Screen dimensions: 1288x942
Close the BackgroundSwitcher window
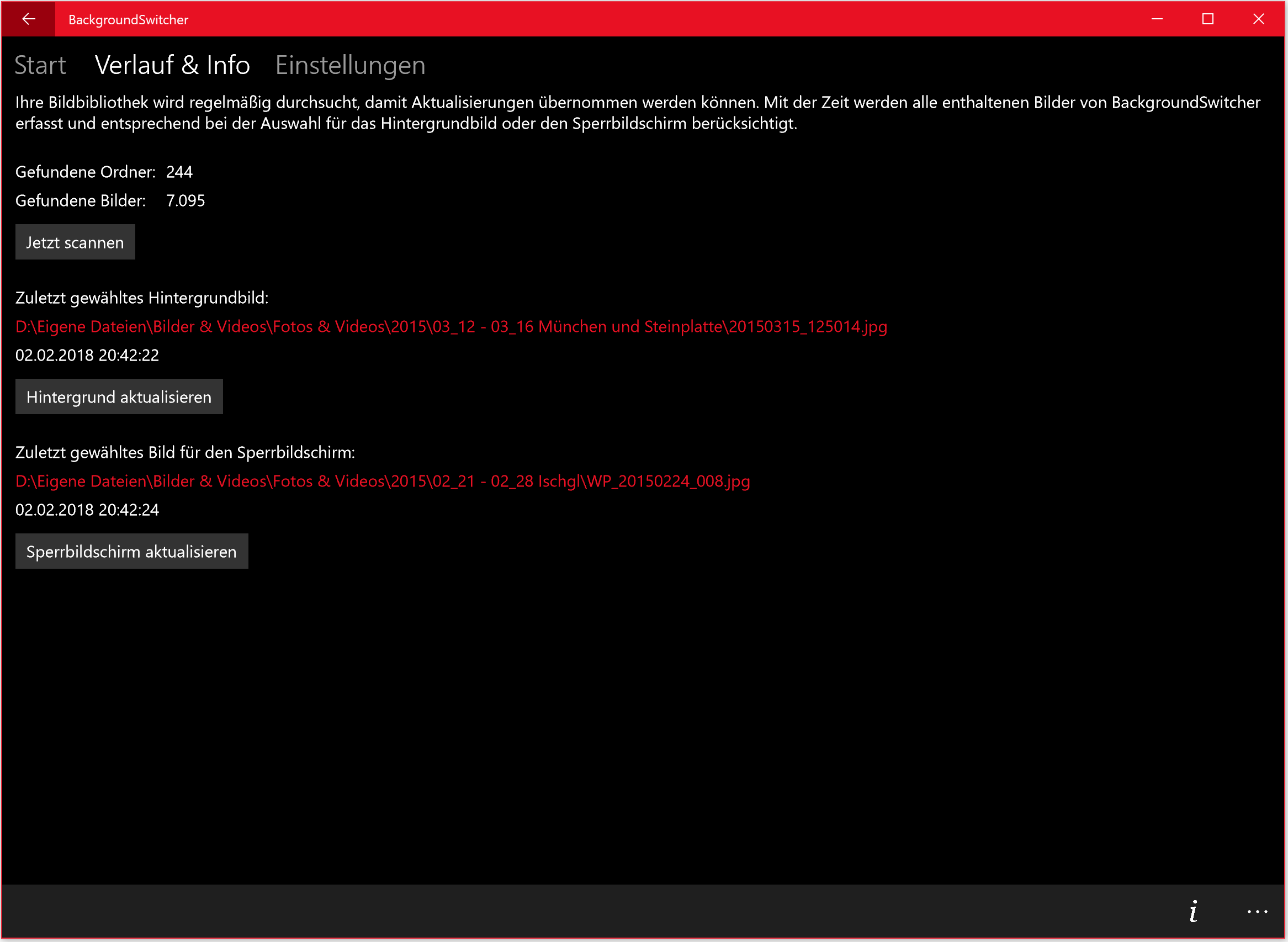pos(1258,19)
